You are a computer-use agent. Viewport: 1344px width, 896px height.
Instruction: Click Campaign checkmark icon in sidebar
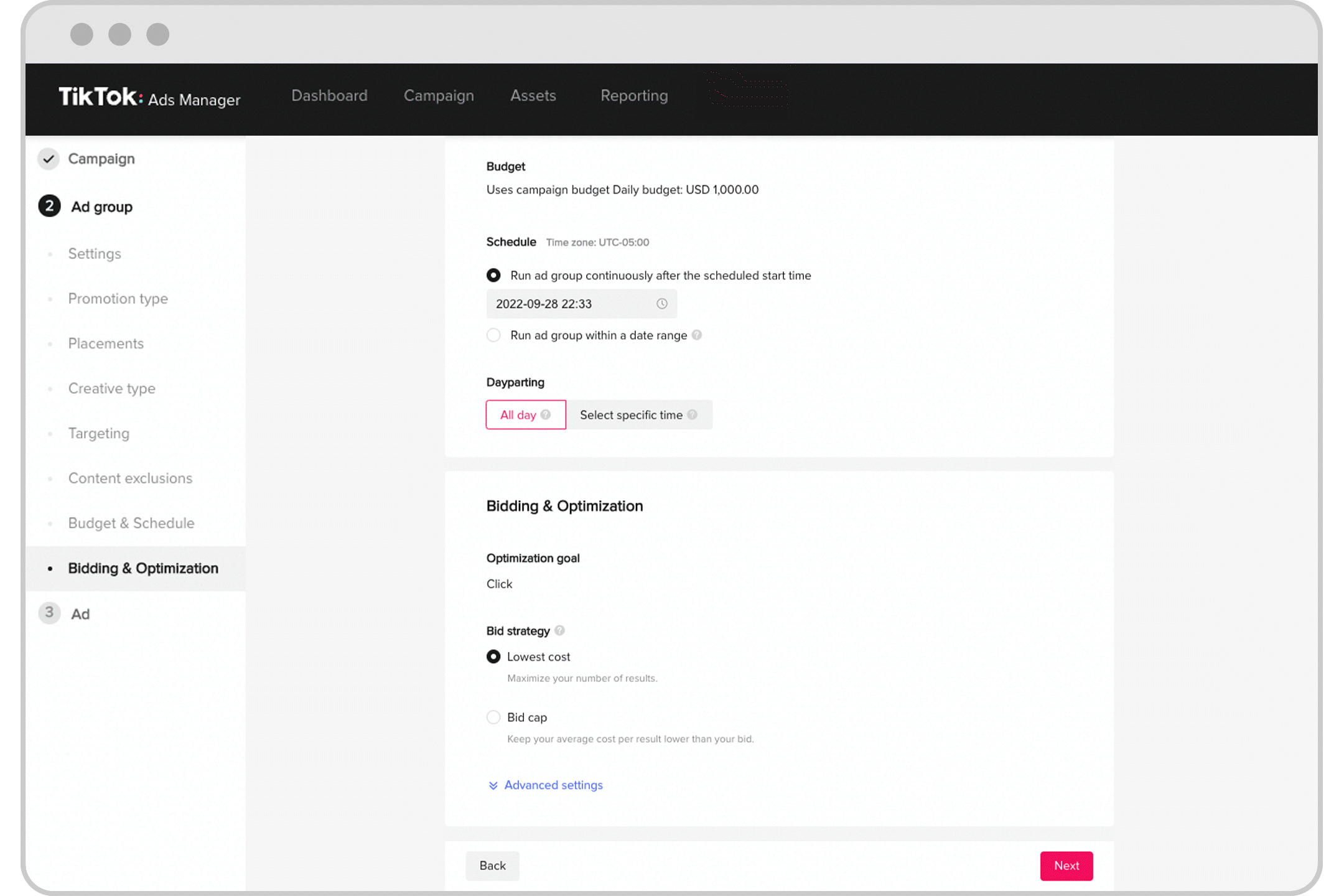[49, 158]
